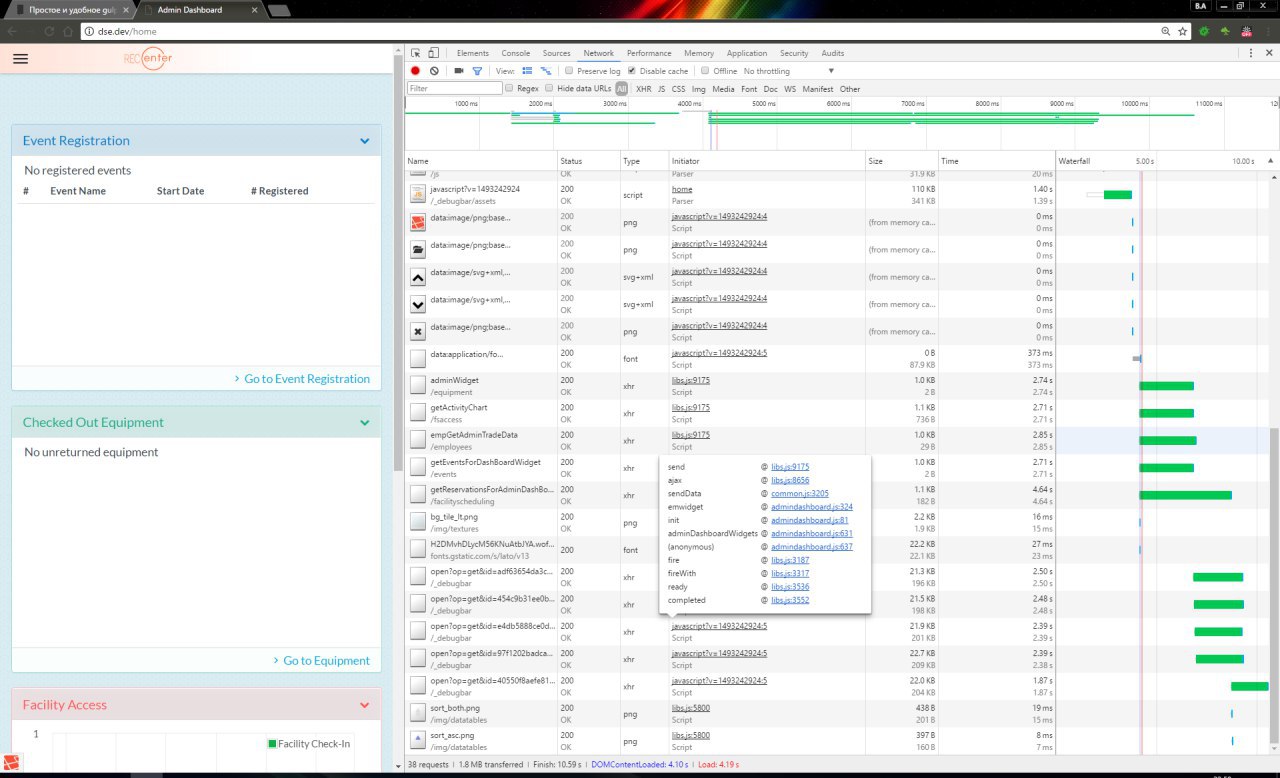Check Hide data URLs
The image size is (1280, 778).
550,89
